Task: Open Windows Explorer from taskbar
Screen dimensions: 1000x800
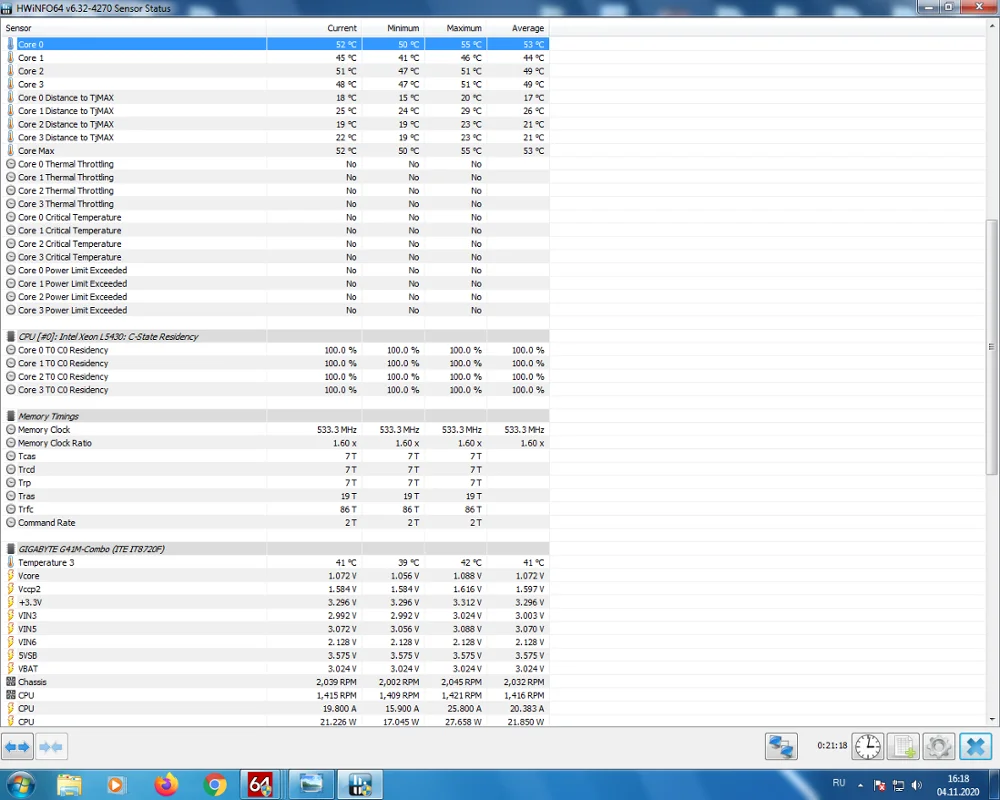Action: [69, 784]
